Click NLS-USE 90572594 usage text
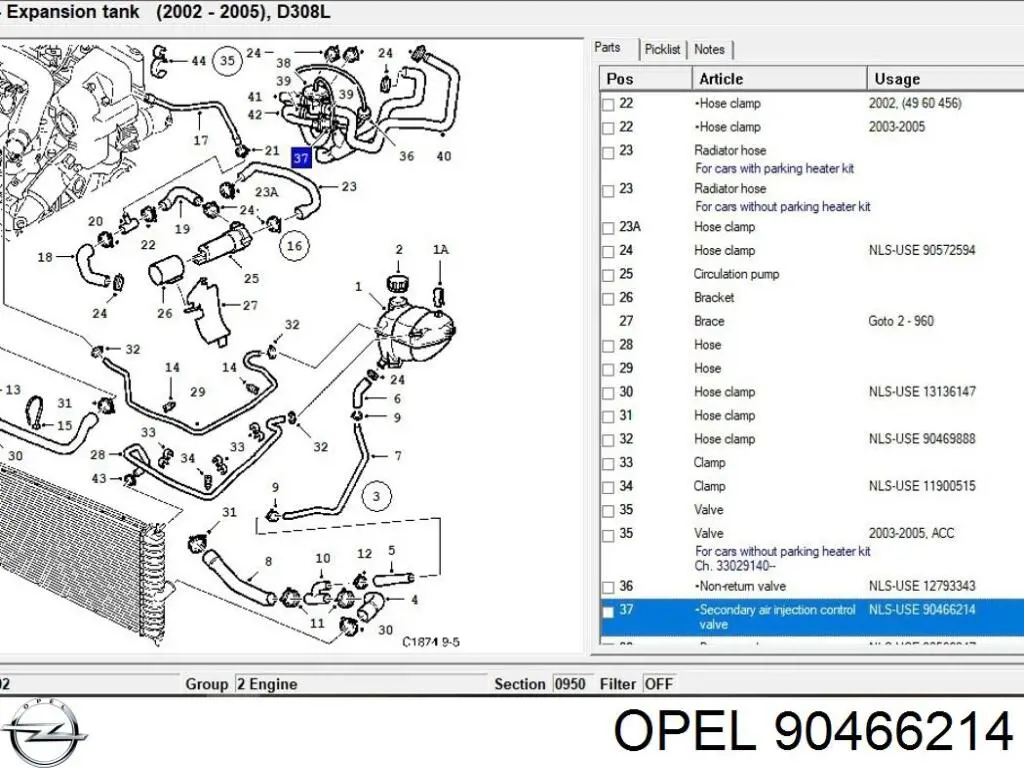Viewport: 1024px width, 768px height. (921, 250)
